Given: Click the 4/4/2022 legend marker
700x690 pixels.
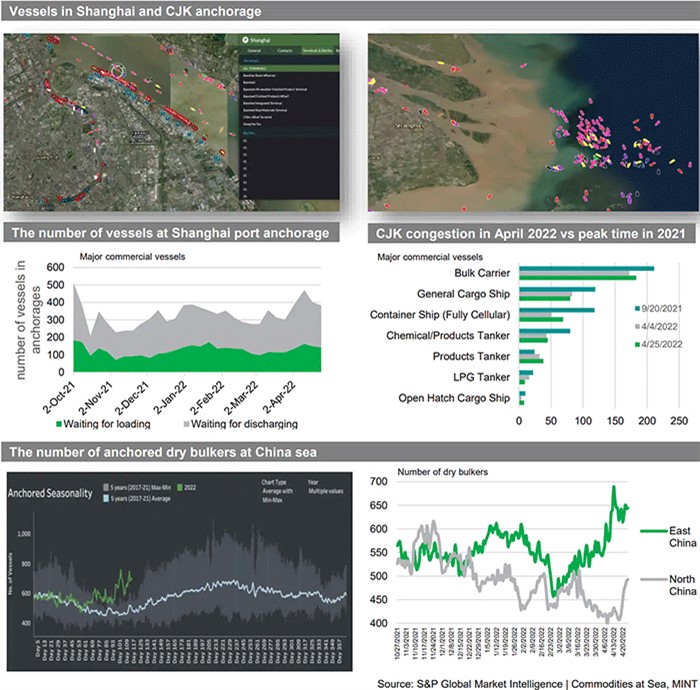Looking at the screenshot, I should (636, 326).
